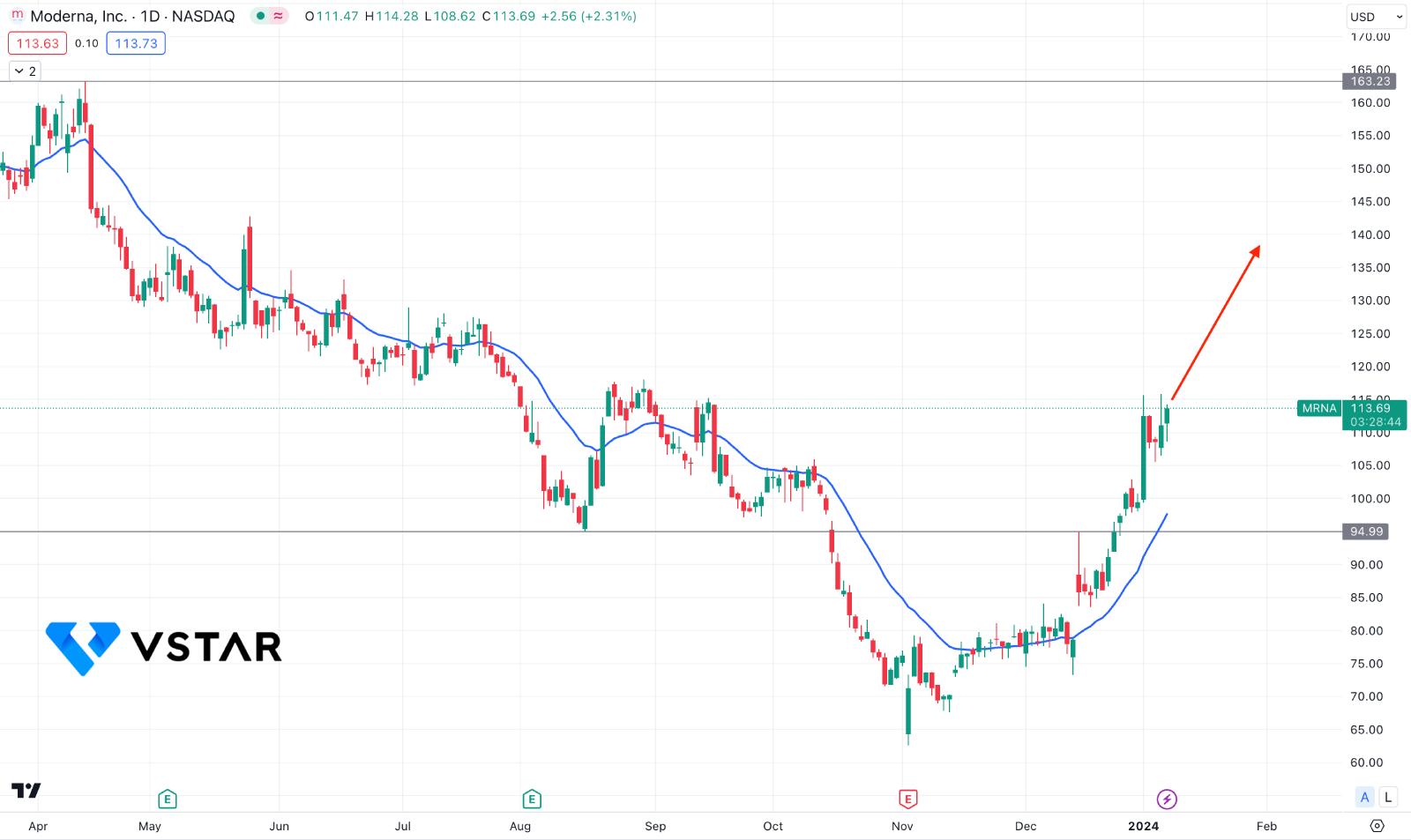This screenshot has width=1411, height=840.
Task: Click the blue buy price 113.73
Action: click(x=136, y=43)
